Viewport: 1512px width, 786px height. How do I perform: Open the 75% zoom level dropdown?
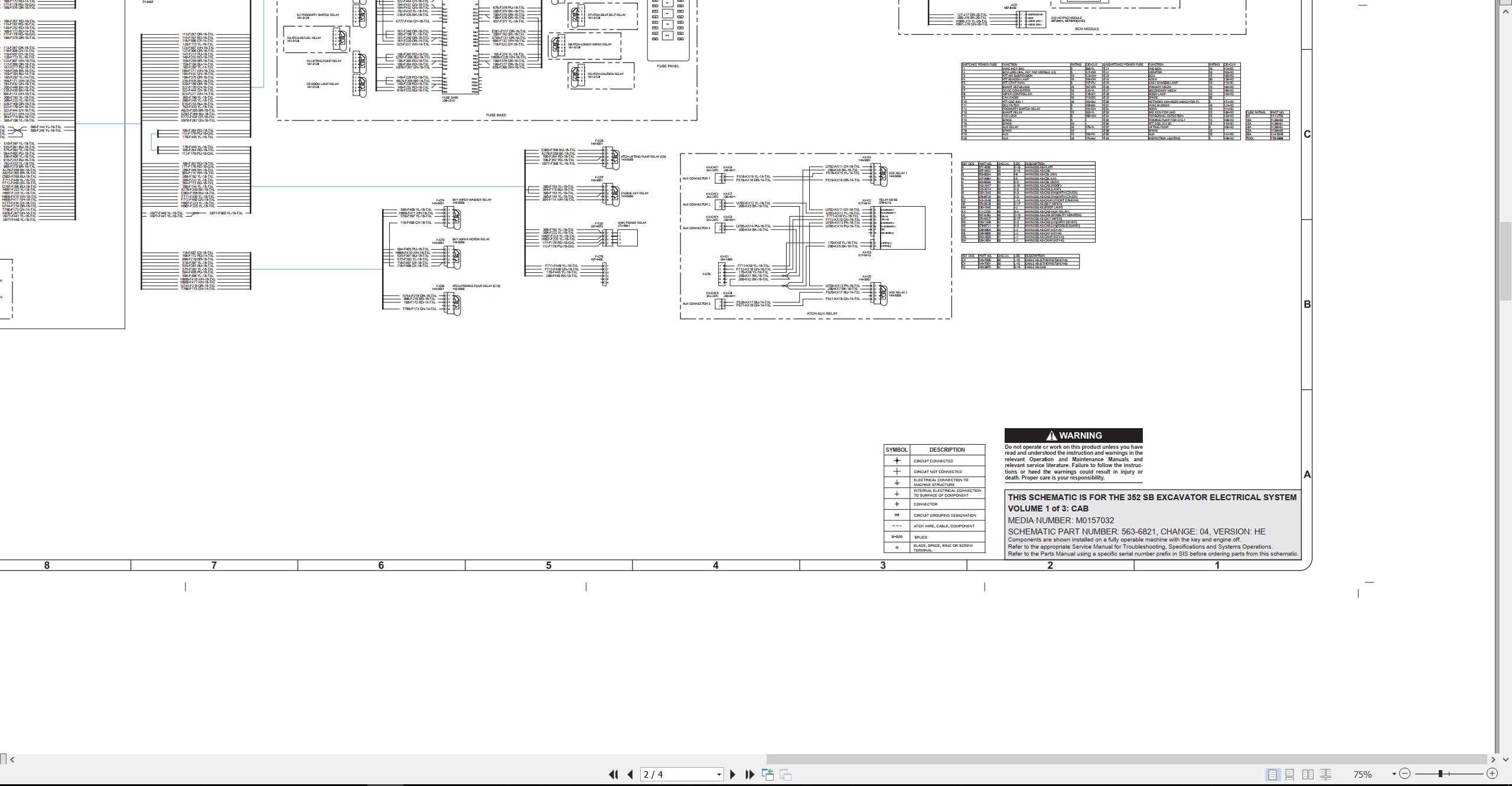pos(1394,774)
